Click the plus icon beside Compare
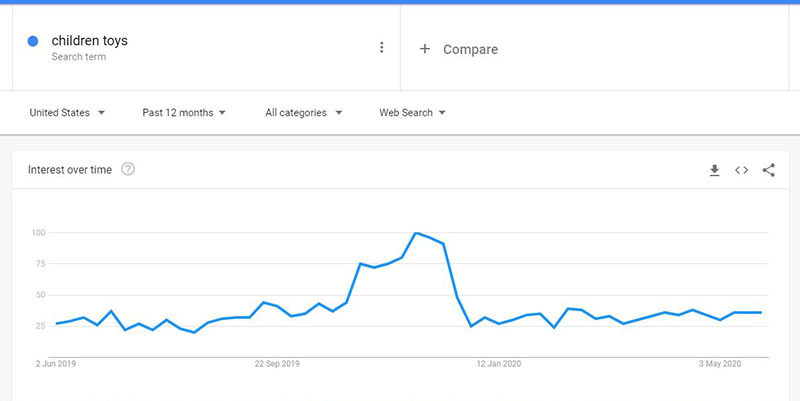Screen dimensions: 800x401 424,49
